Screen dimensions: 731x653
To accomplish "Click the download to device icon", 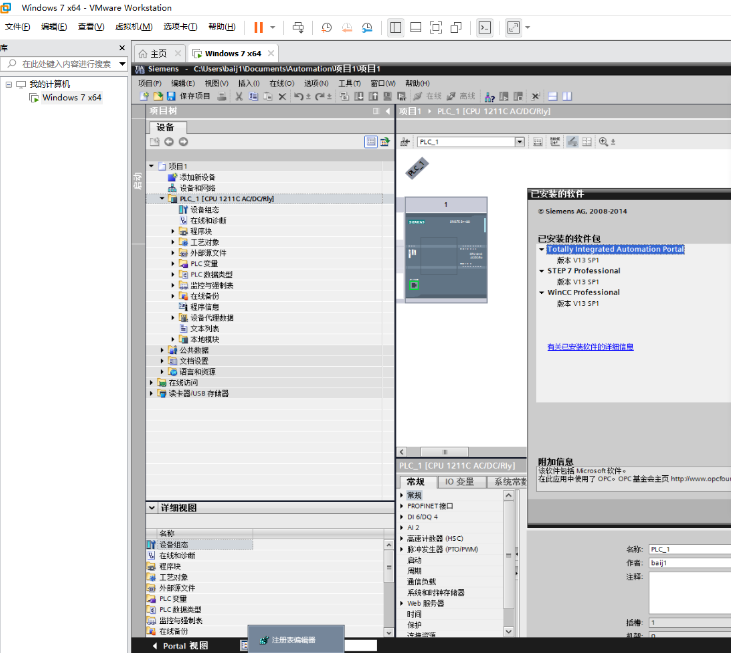I will [359, 96].
